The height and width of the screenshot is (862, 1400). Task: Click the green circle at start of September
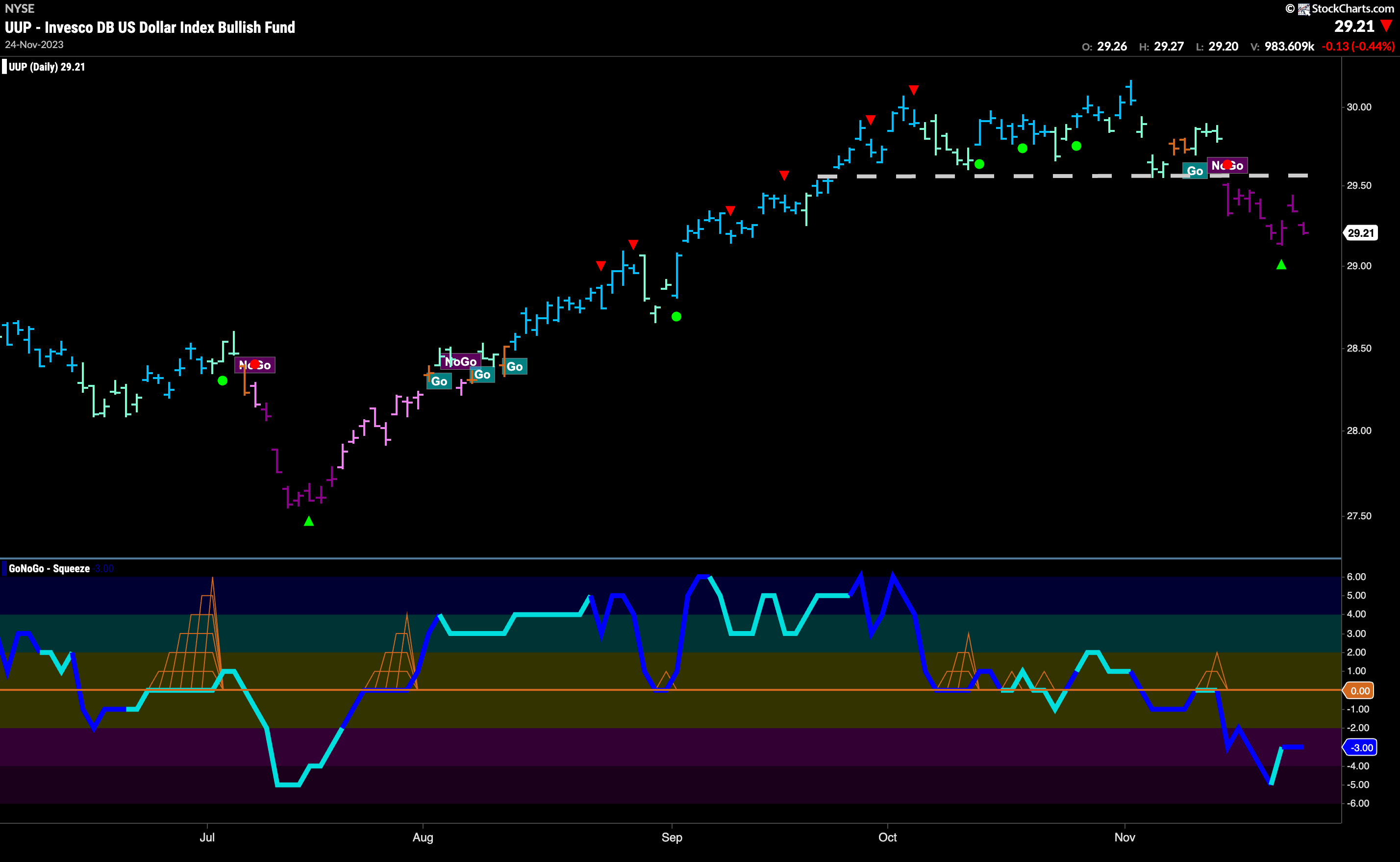point(676,316)
